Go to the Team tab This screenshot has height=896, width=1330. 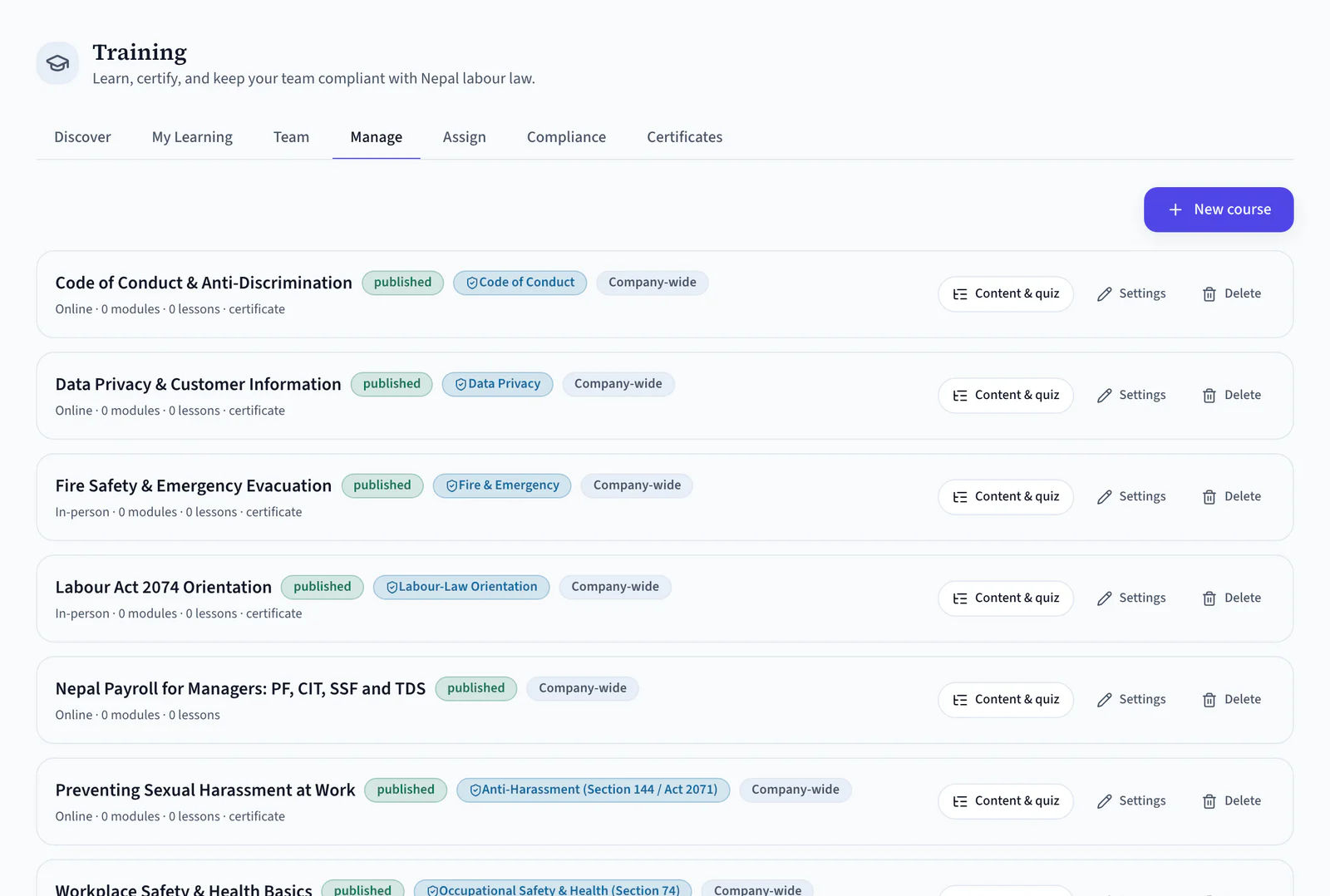291,137
